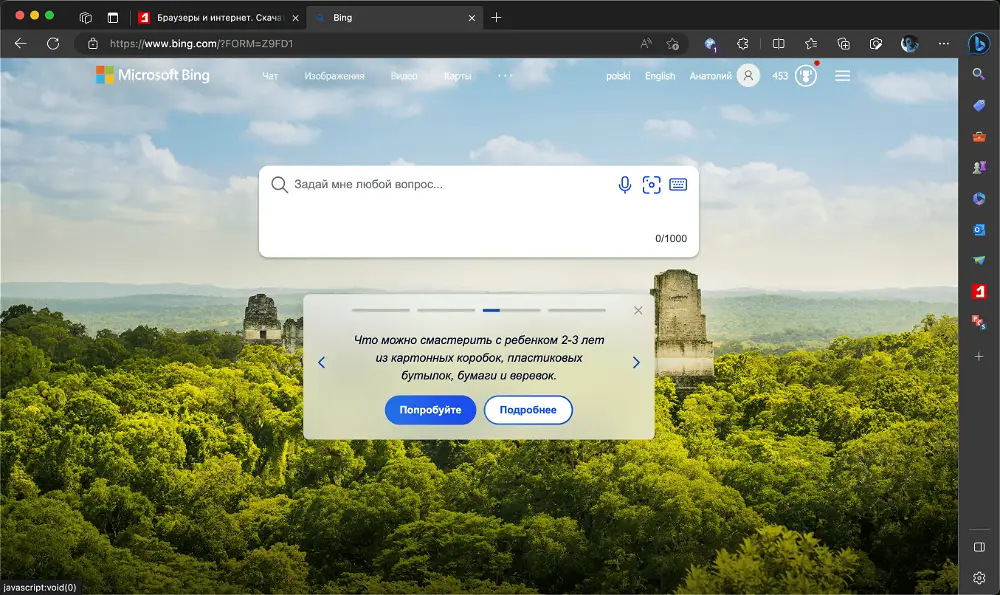Jump to second suggestion progress bar
This screenshot has height=595, width=1000.
[446, 310]
